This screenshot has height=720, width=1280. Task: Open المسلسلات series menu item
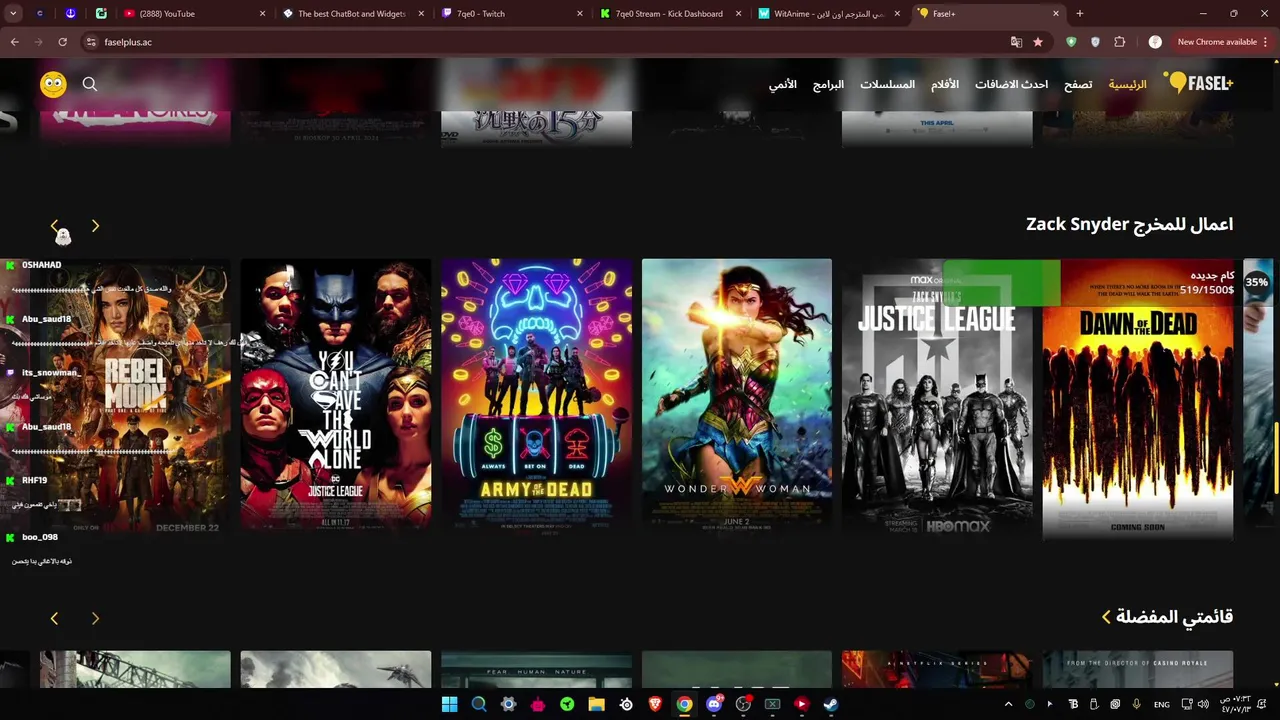887,84
